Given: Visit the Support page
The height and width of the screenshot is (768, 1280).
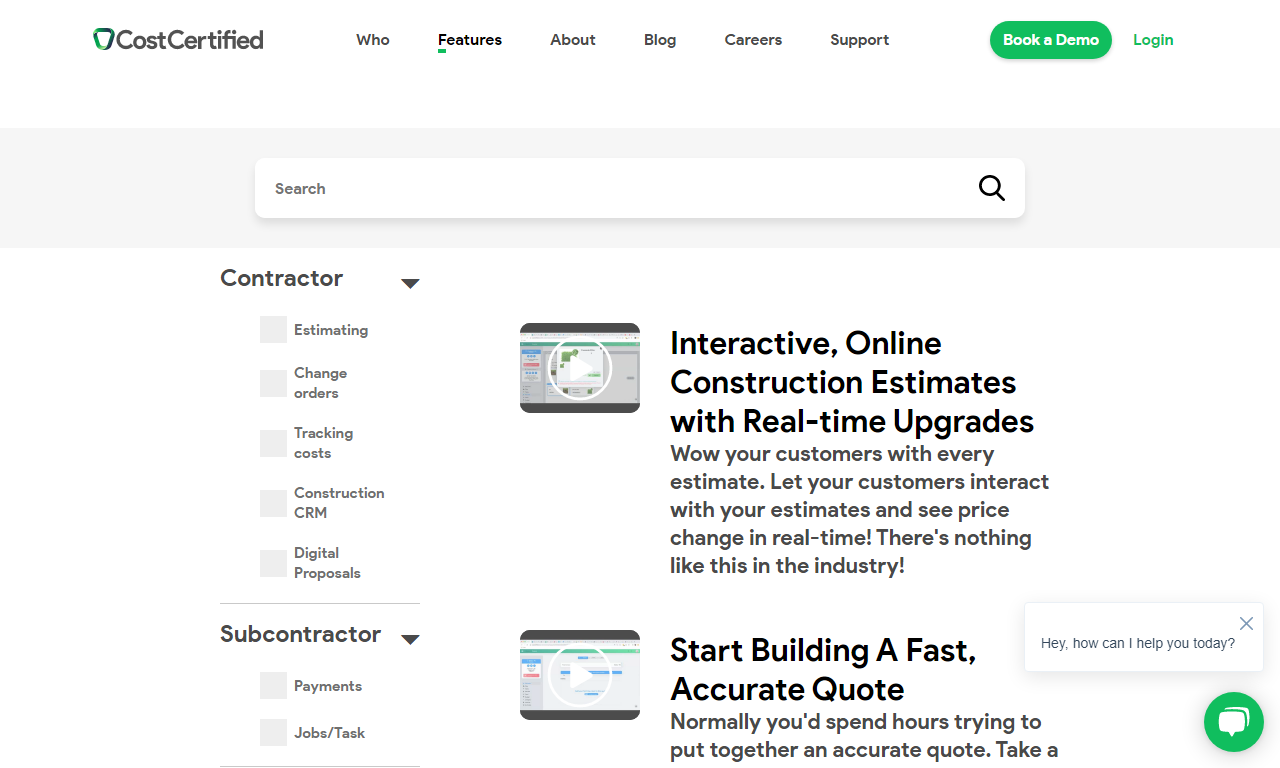Looking at the screenshot, I should click(859, 40).
